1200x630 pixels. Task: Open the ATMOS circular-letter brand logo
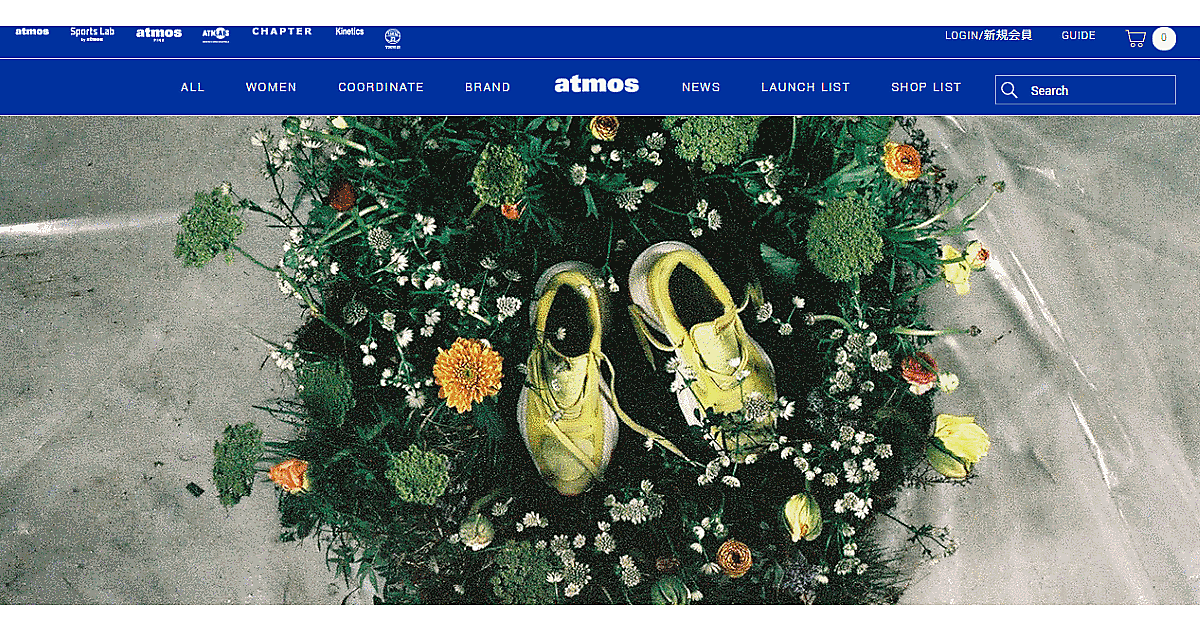pos(216,34)
